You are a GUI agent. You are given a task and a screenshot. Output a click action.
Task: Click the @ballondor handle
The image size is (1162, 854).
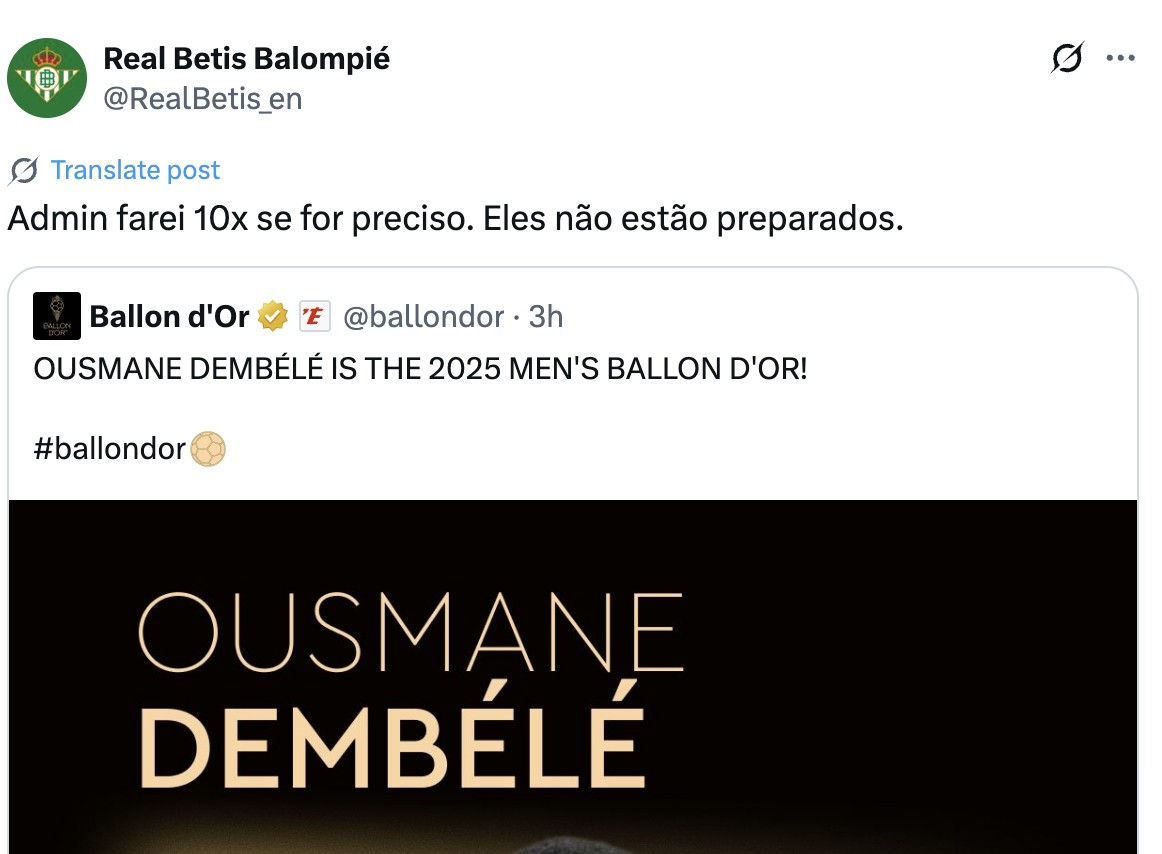coord(423,317)
